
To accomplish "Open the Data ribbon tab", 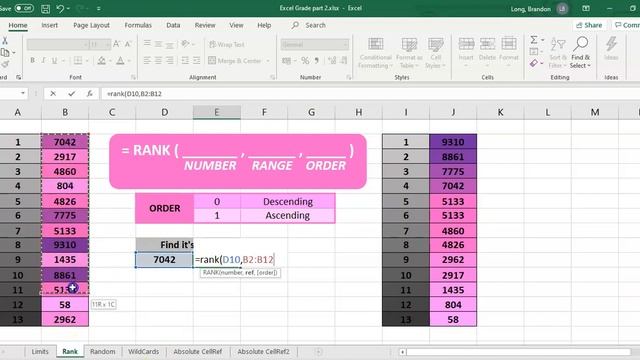I will tap(173, 25).
